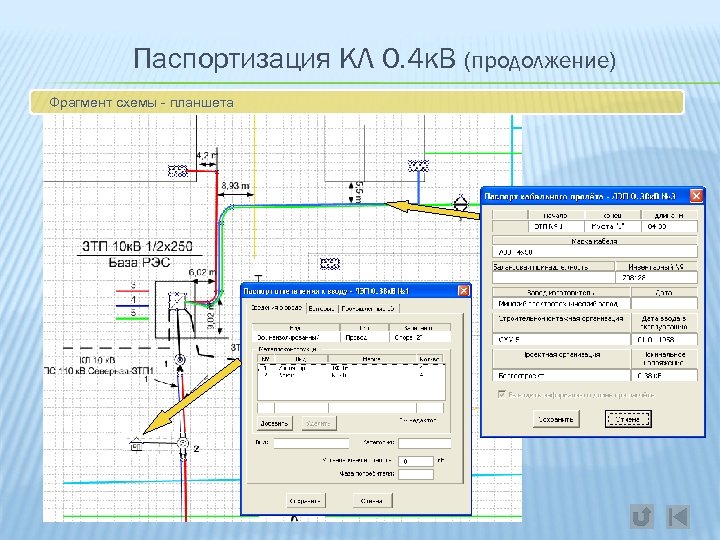The width and height of the screenshot is (720, 540).
Task: Click the right empty field below materials group
Action: coord(424,443)
